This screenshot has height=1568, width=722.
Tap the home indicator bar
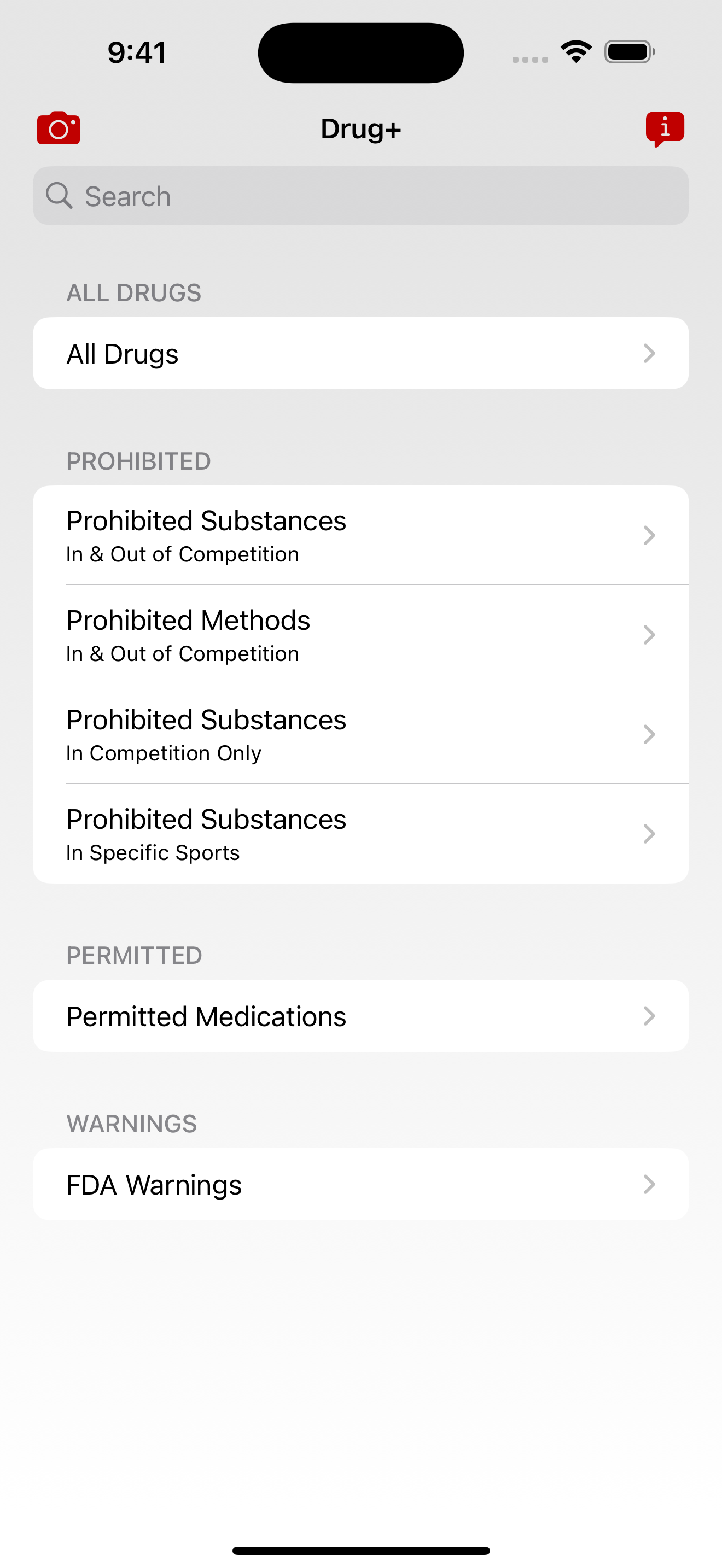click(x=361, y=1551)
